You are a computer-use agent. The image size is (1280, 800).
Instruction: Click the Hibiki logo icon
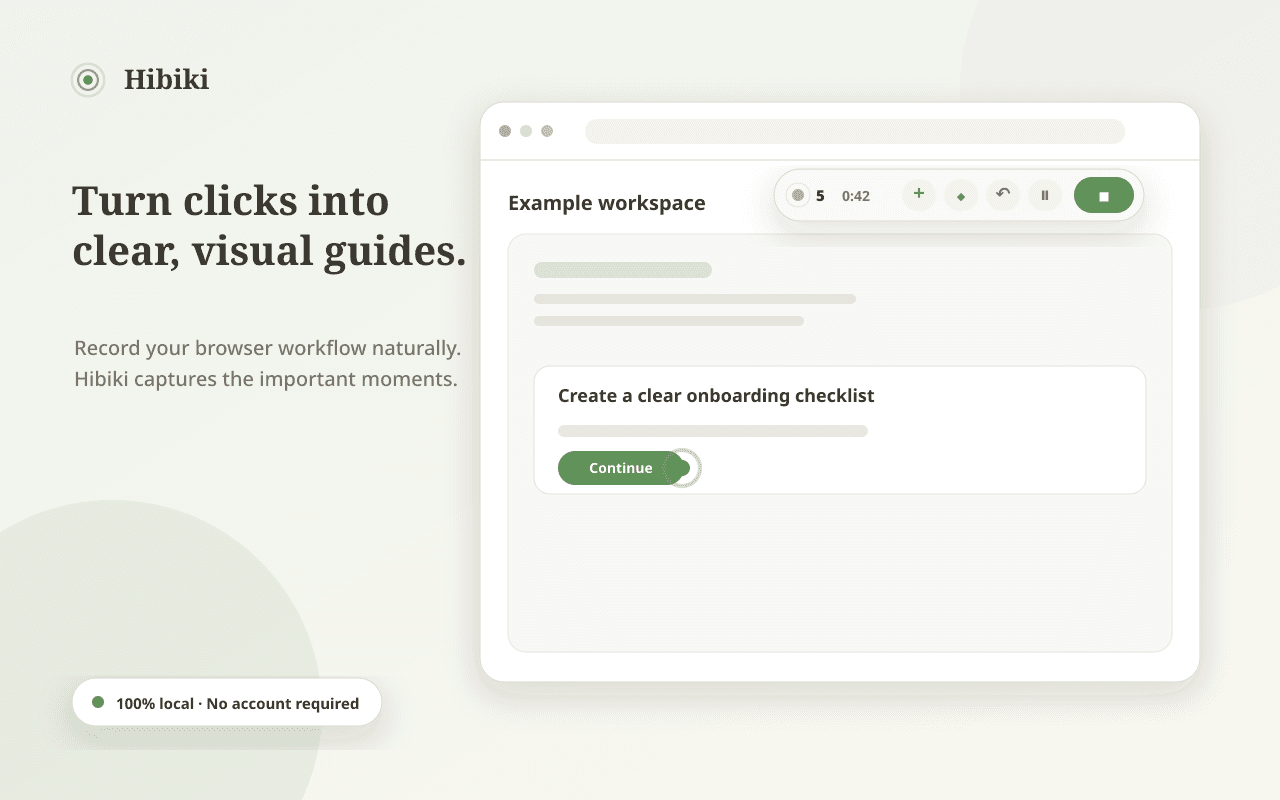point(88,80)
